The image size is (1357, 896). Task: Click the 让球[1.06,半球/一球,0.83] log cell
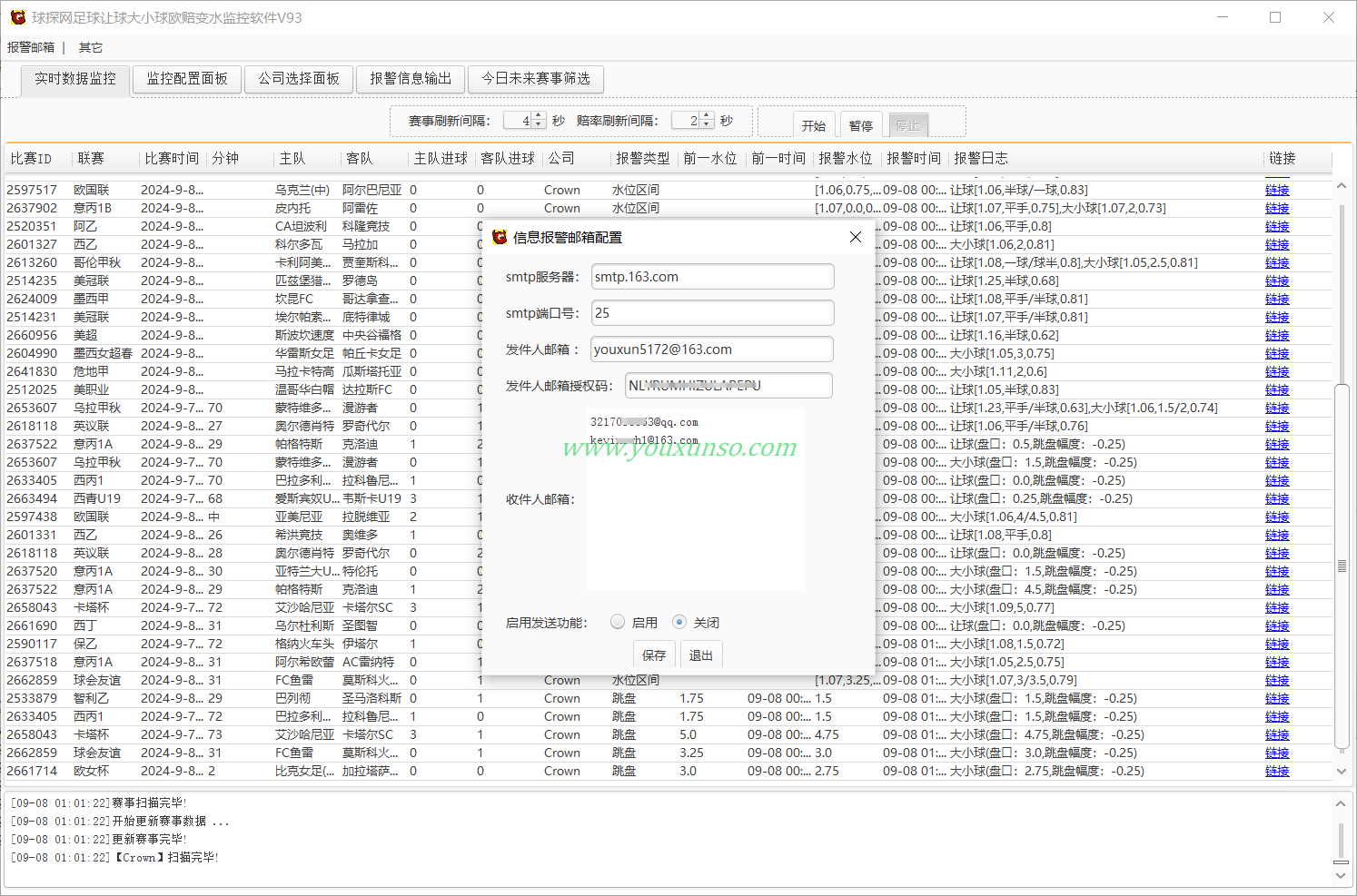tap(1018, 190)
